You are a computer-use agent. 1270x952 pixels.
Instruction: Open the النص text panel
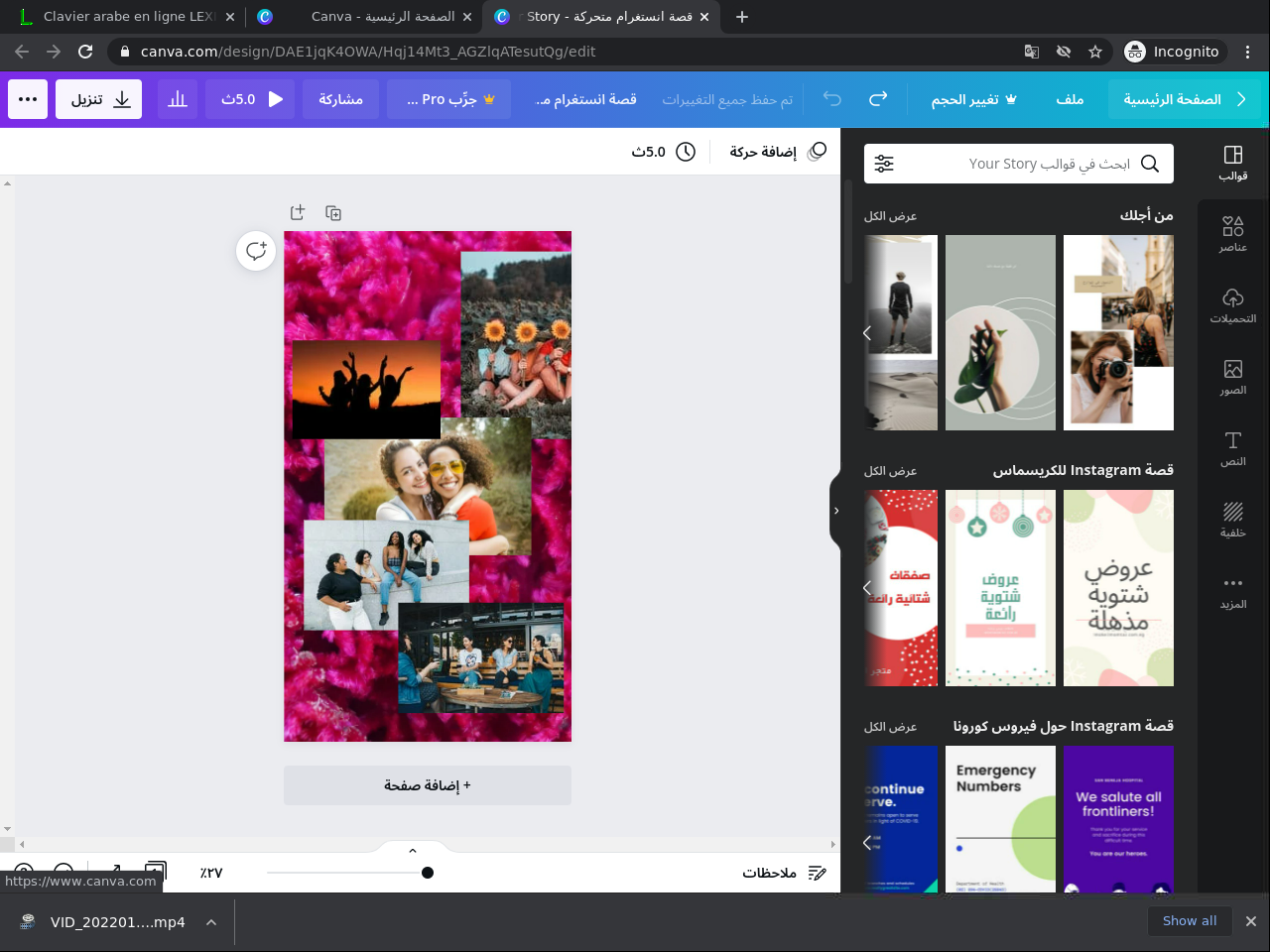[1233, 449]
